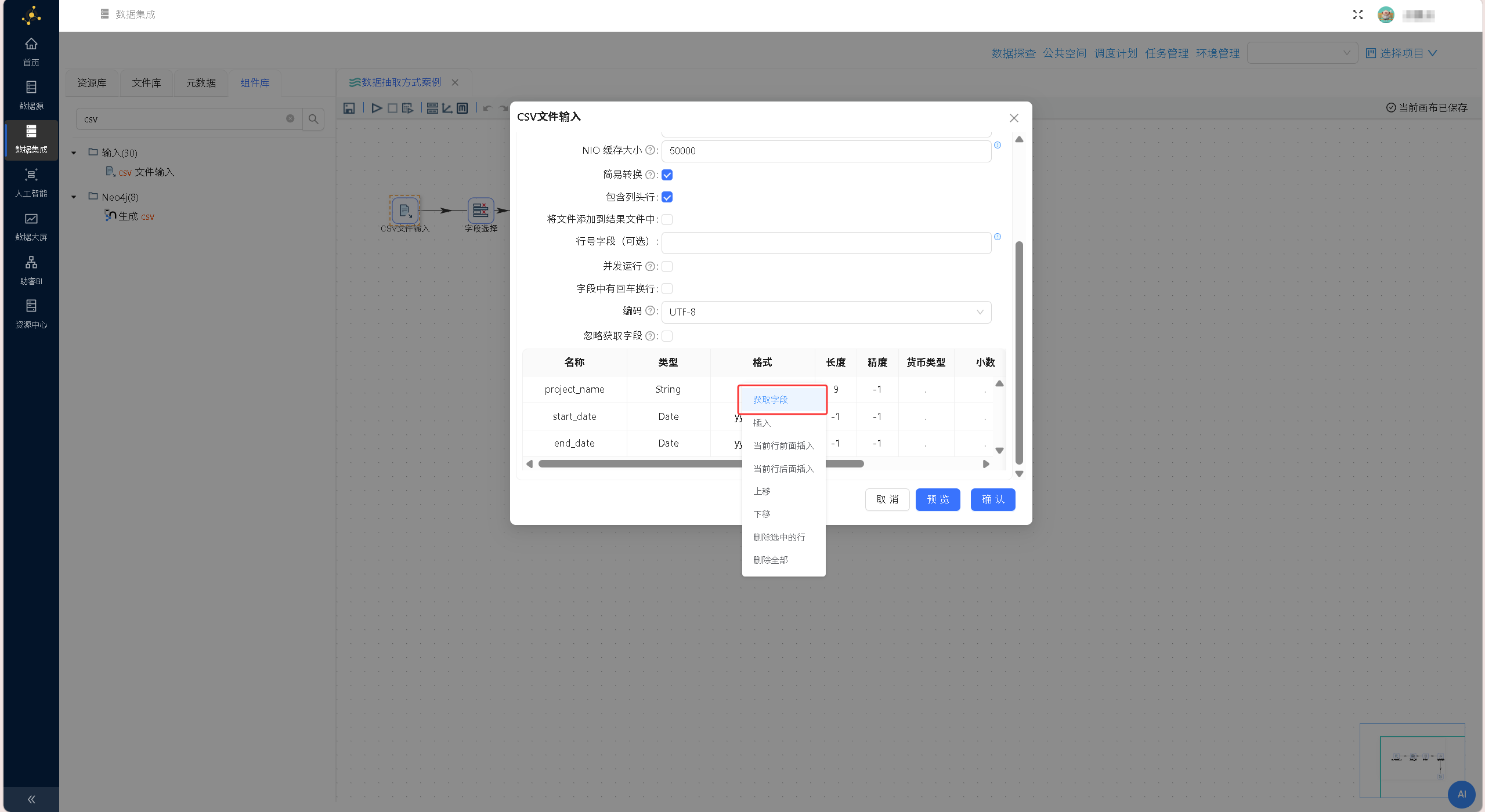
Task: Click help icon next to 编码
Action: coord(650,311)
